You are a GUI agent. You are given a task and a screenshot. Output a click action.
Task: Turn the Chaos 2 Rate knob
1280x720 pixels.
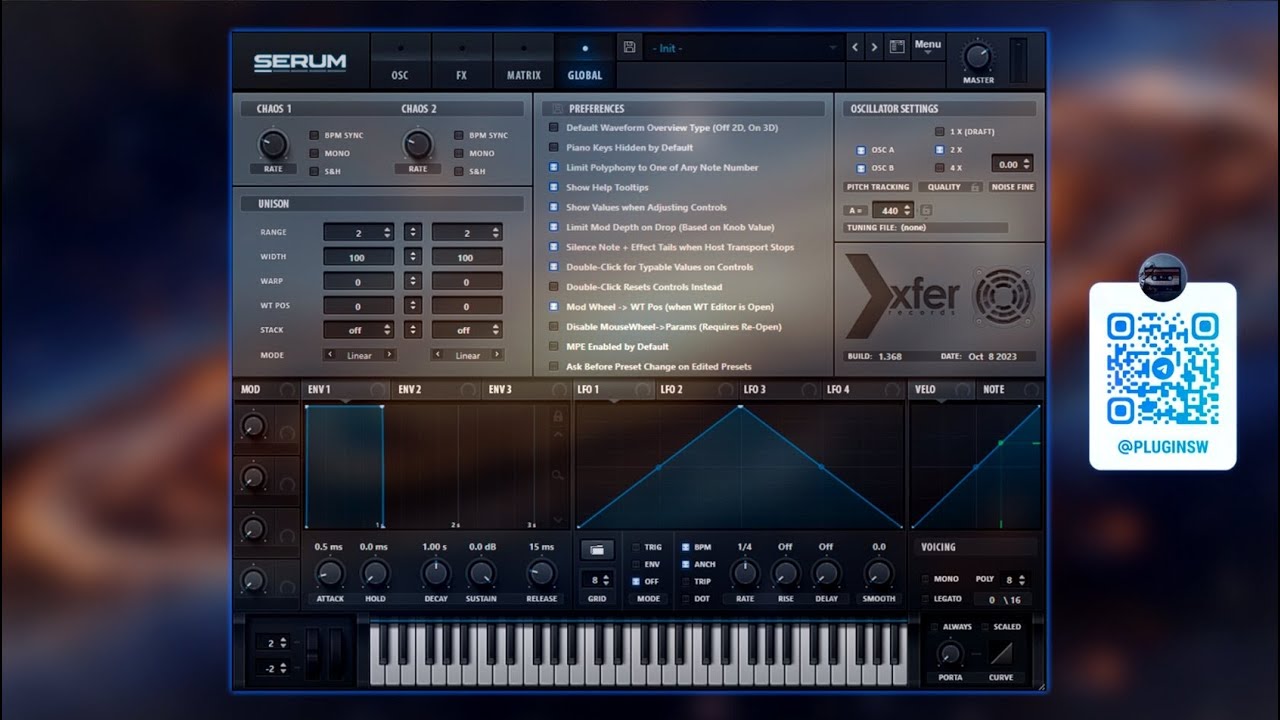pyautogui.click(x=418, y=145)
